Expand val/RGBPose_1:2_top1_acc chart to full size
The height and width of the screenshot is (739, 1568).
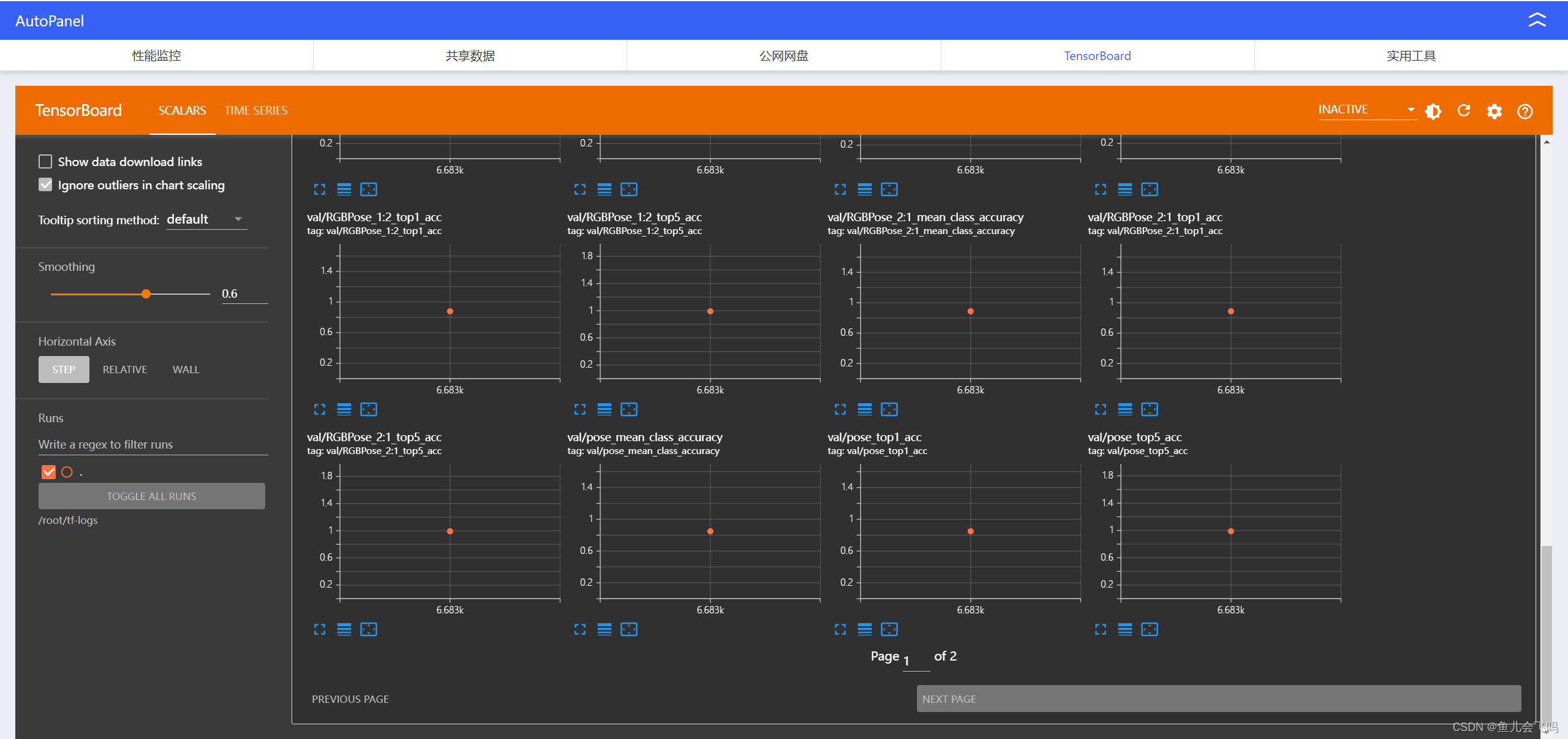point(320,409)
